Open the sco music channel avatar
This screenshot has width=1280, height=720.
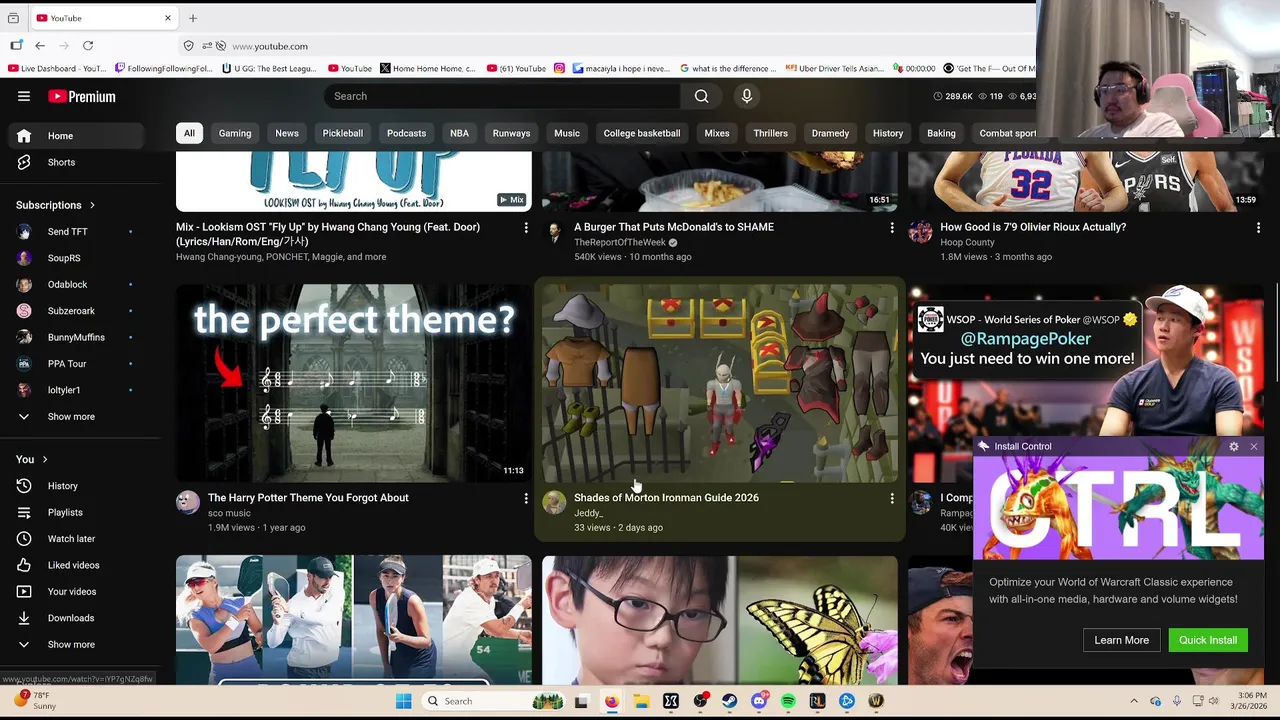coord(188,502)
